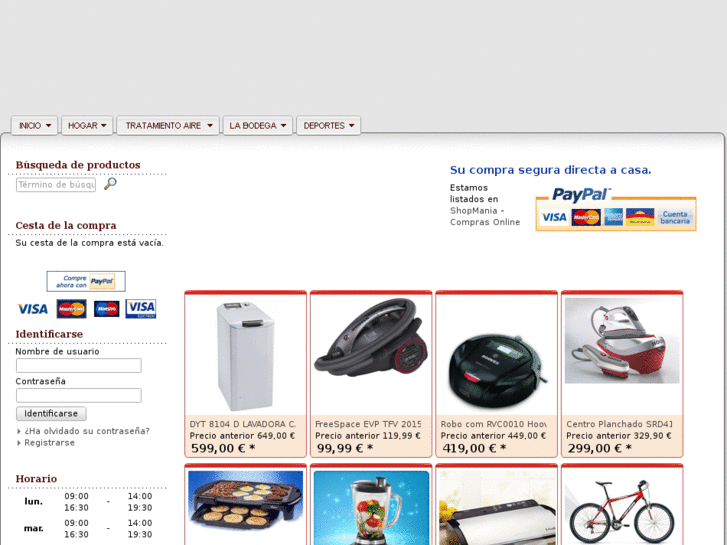Click the 'Compre ahora con PayPal' badge

[86, 281]
